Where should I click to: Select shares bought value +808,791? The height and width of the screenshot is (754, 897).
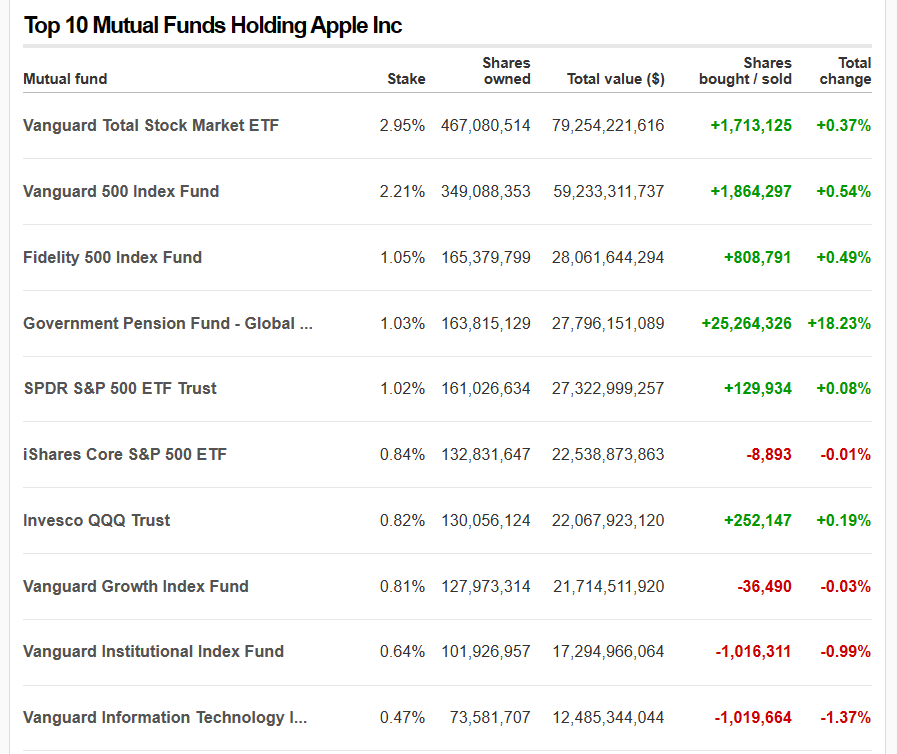(x=758, y=257)
